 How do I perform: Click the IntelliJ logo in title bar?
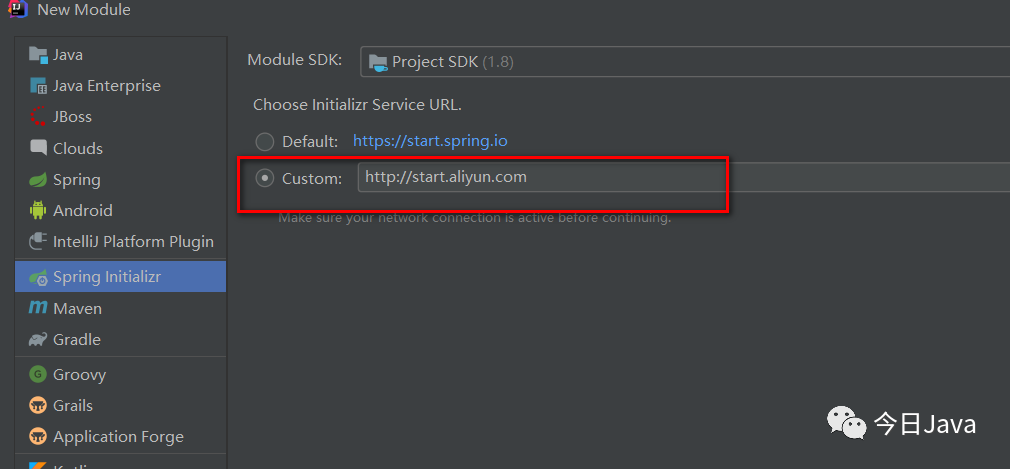pos(17,9)
